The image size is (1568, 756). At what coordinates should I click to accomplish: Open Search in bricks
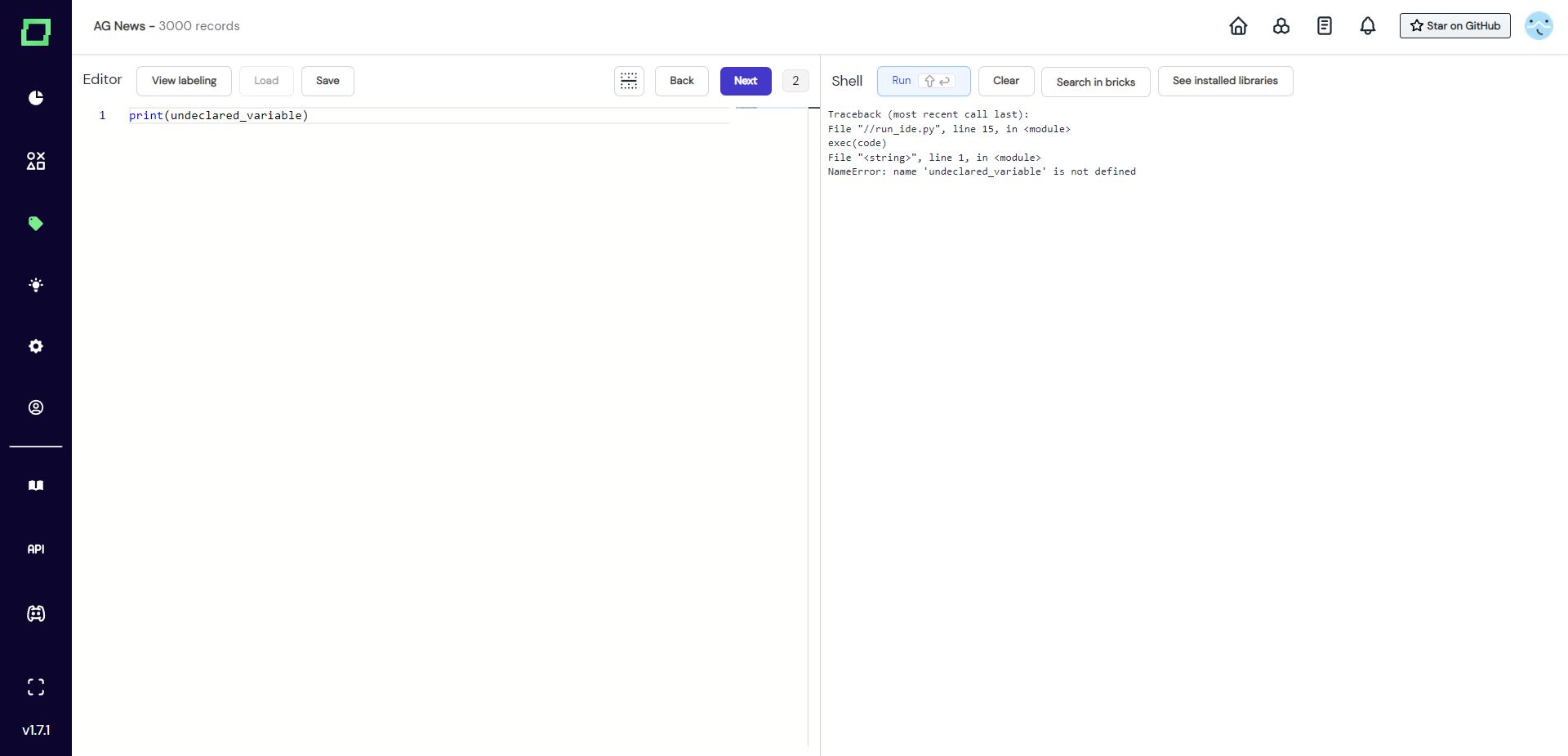(1095, 82)
